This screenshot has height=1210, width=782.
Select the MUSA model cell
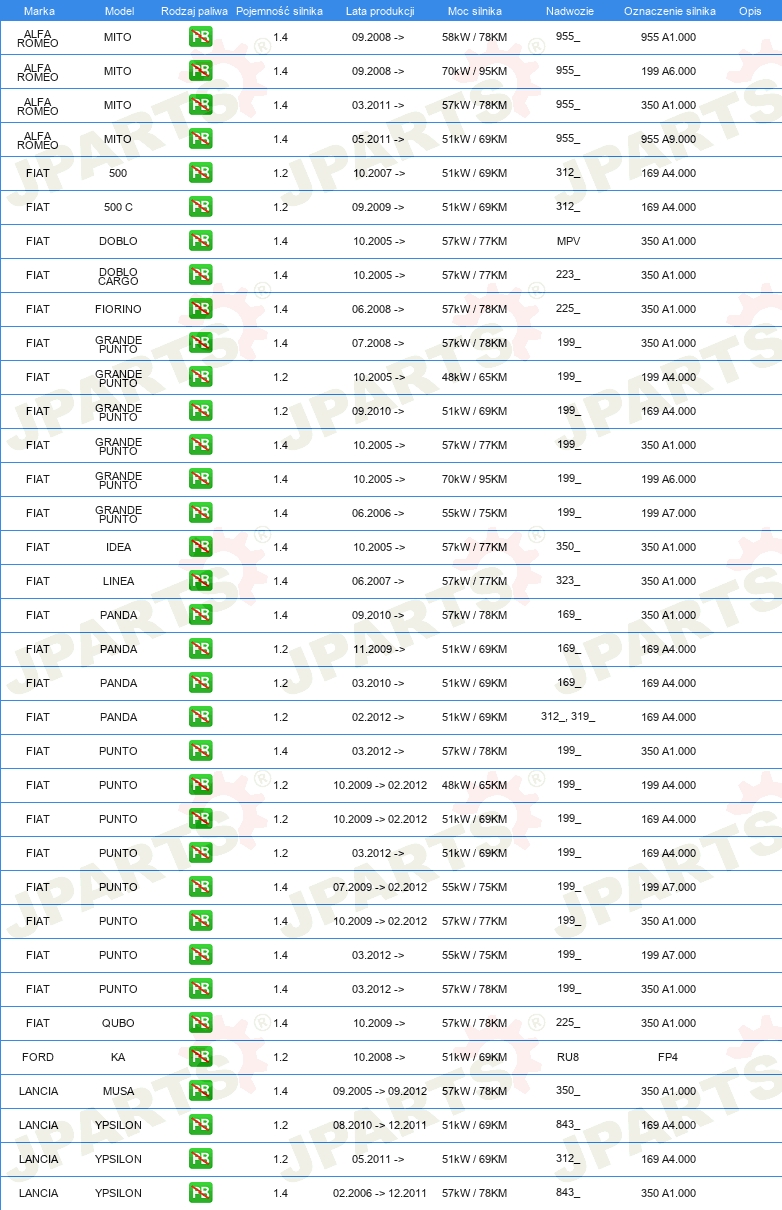118,1091
